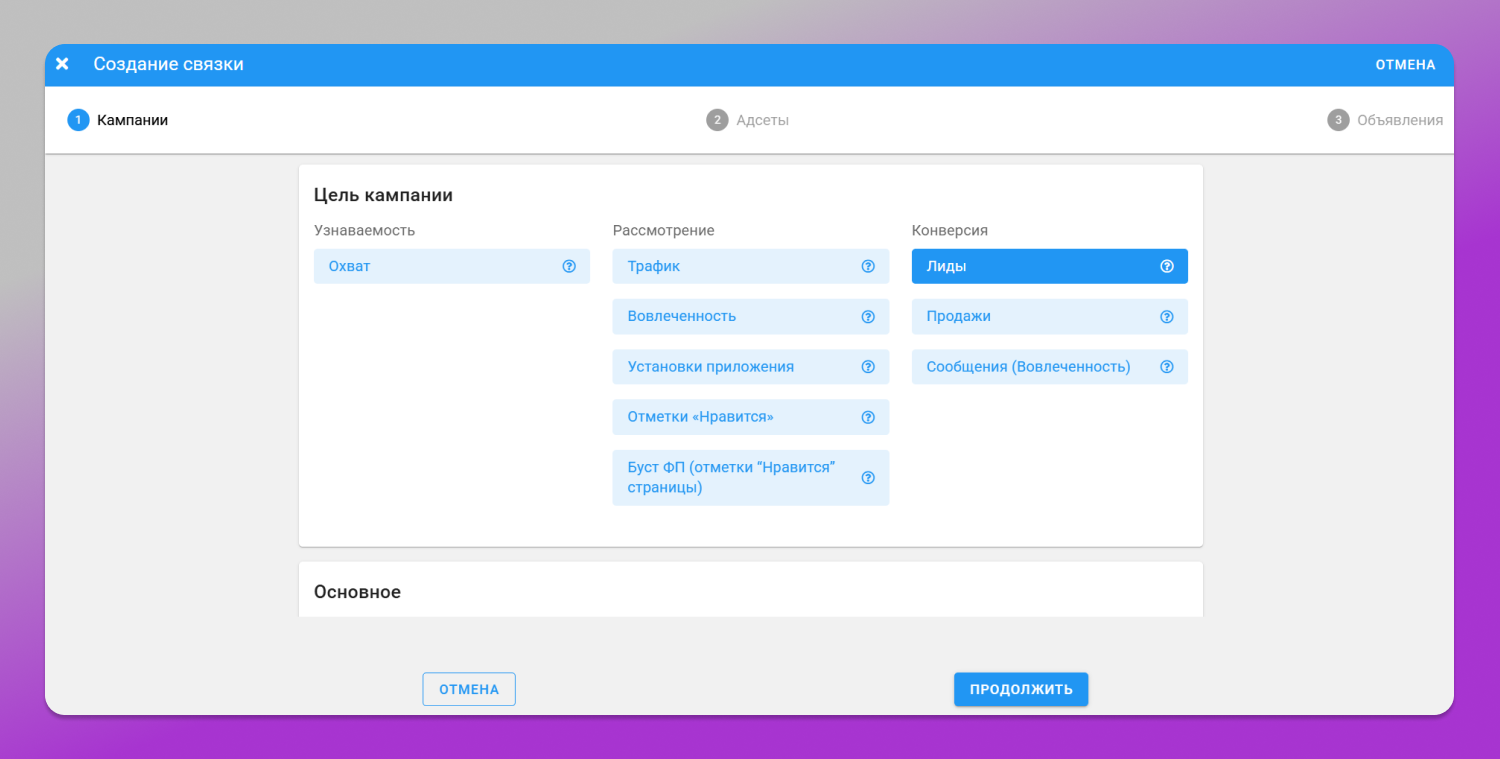Click ОТМЕНА in the blue header
Screen dimensions: 1500x759
point(1405,65)
